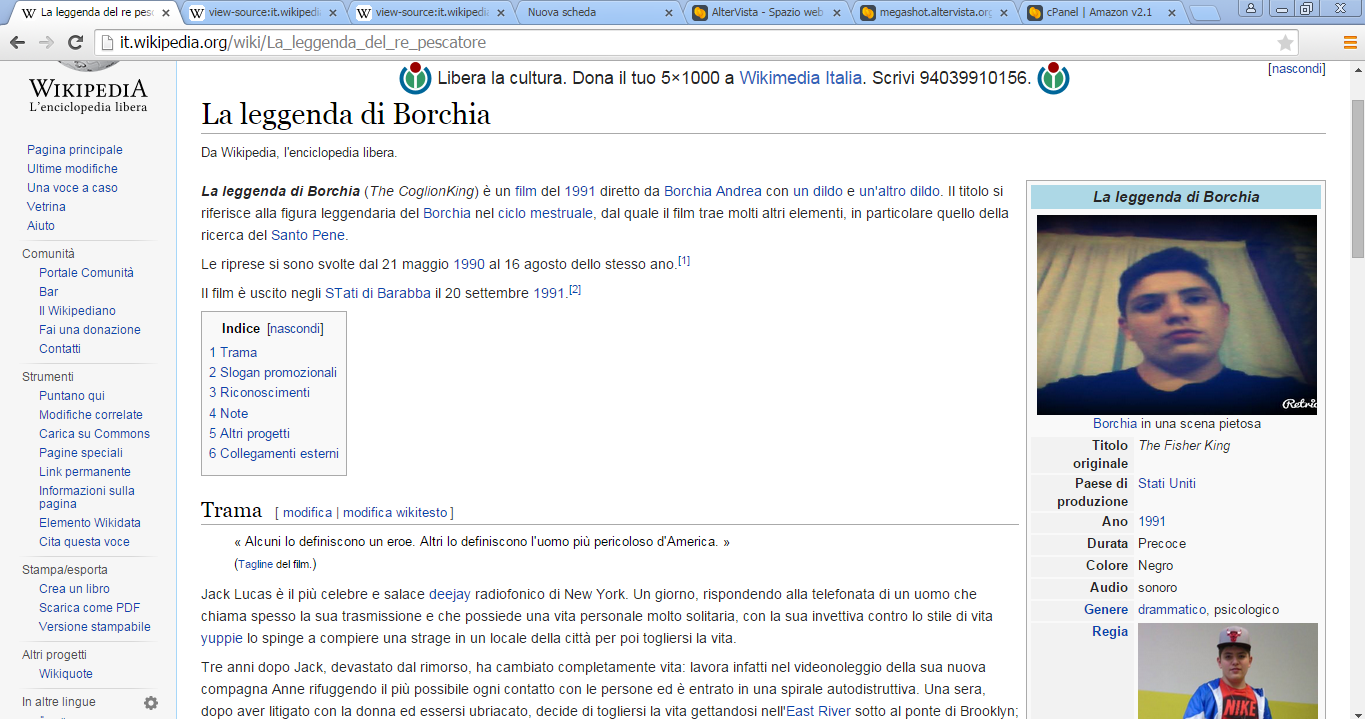
Task: Click the modifica wikitesto link beside Trama
Action: click(x=395, y=512)
